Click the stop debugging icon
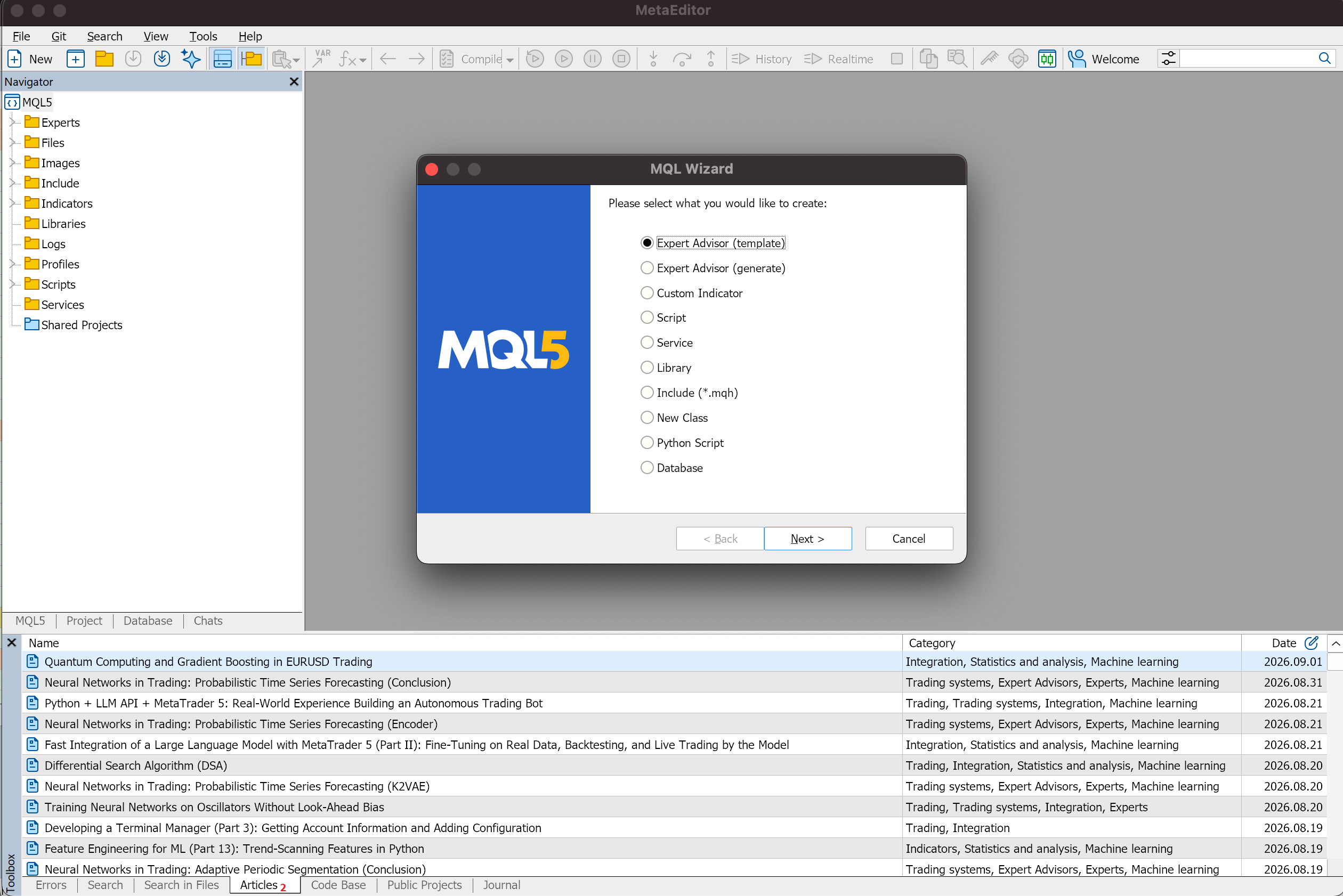This screenshot has height=896, width=1343. pyautogui.click(x=621, y=59)
